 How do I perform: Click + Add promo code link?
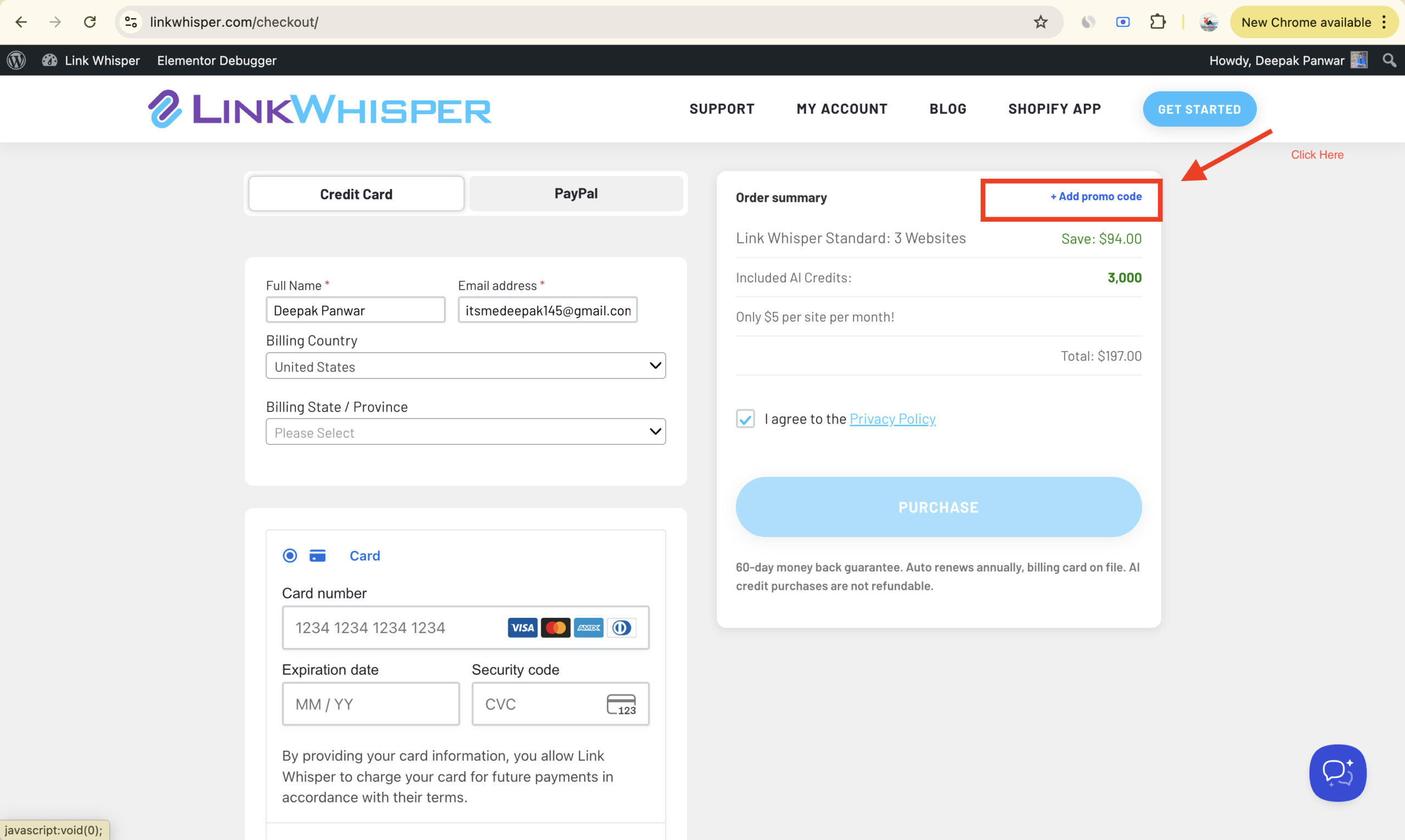(x=1096, y=196)
